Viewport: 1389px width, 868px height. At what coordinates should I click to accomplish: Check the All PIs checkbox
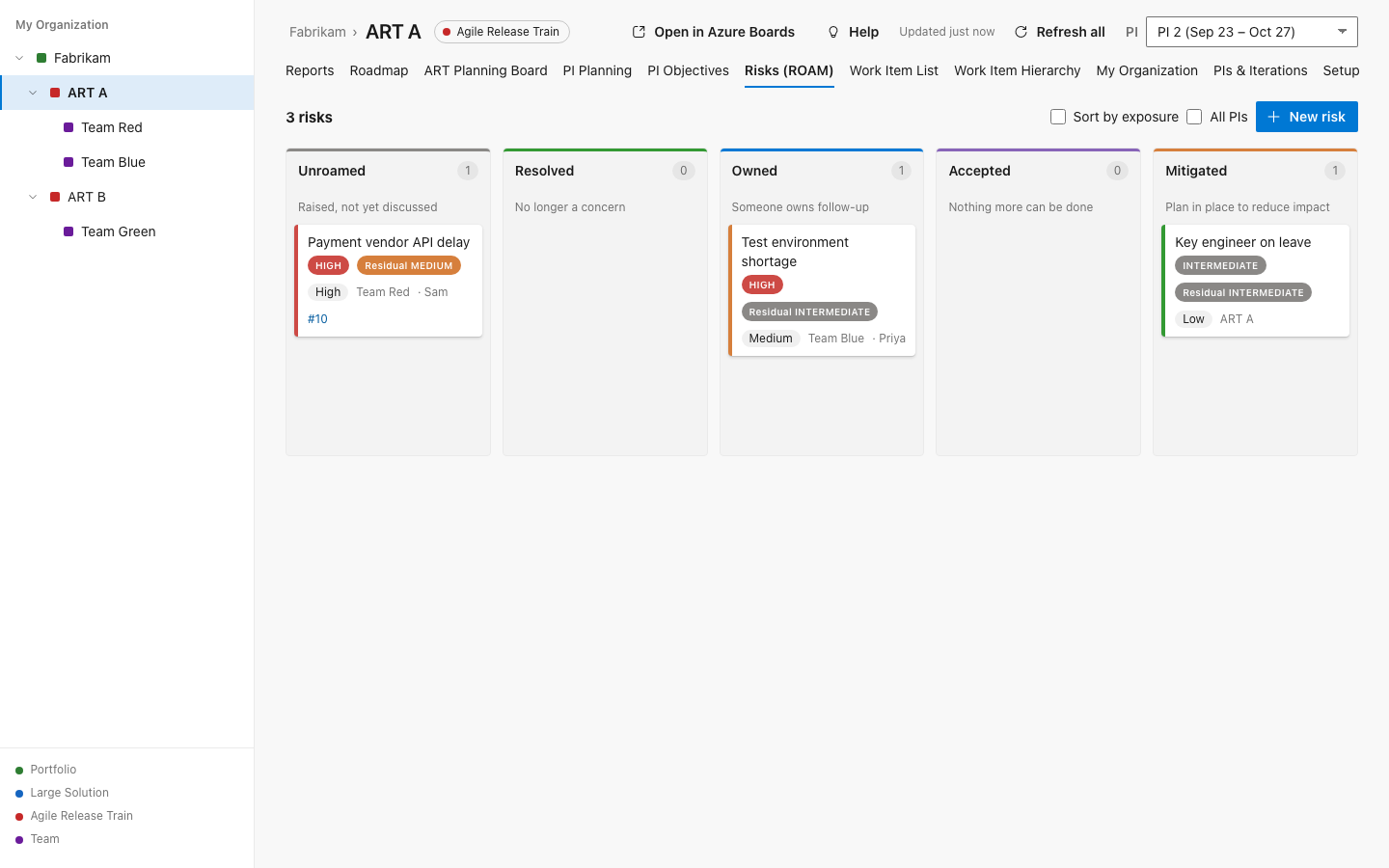click(x=1194, y=117)
